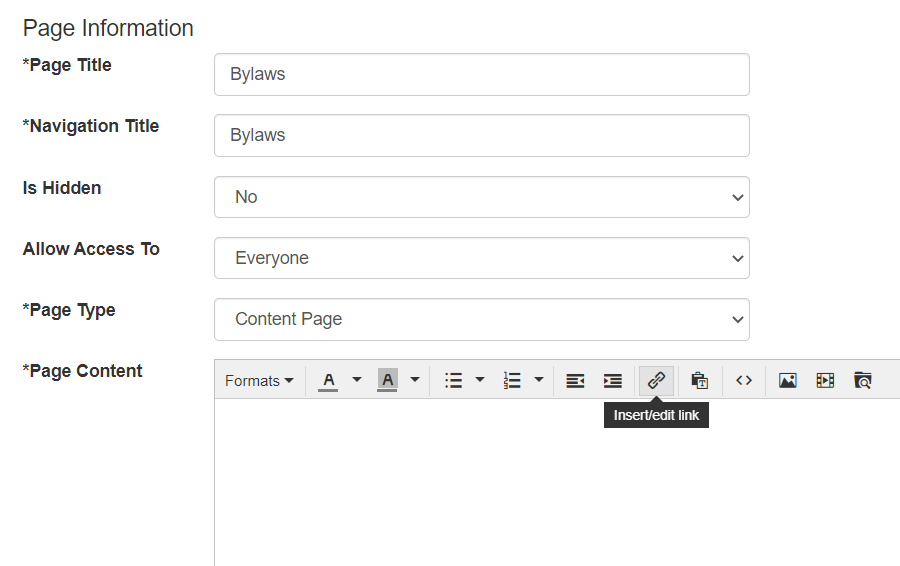Click inside the Page Content editor area
The width and height of the screenshot is (900, 566).
pyautogui.click(x=557, y=482)
